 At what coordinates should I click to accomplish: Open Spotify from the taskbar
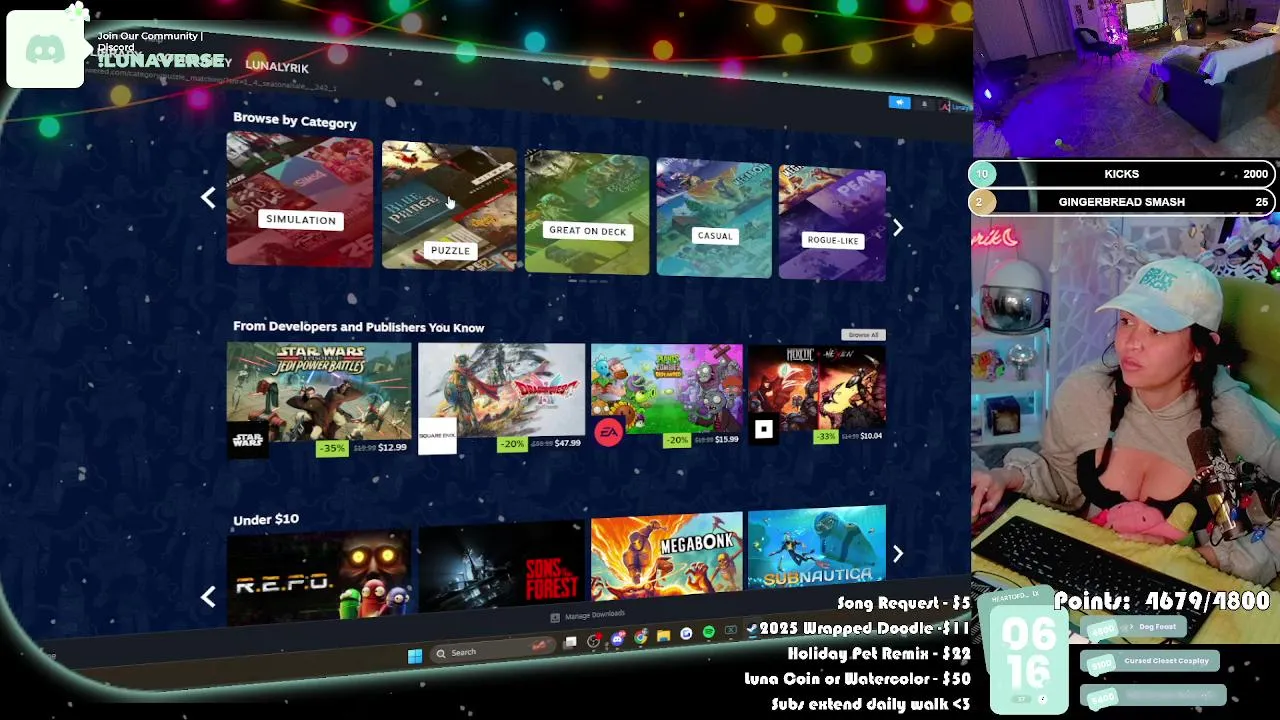tap(709, 632)
